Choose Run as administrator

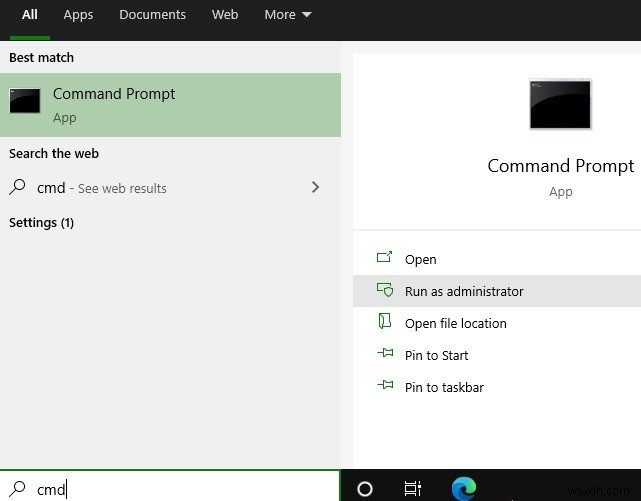[464, 291]
